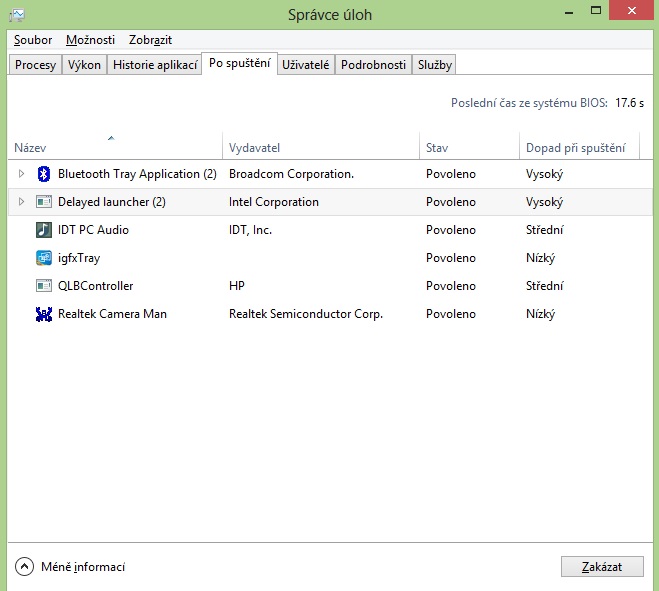Switch to the Historie aplikací tab
This screenshot has width=659, height=591.
click(155, 65)
